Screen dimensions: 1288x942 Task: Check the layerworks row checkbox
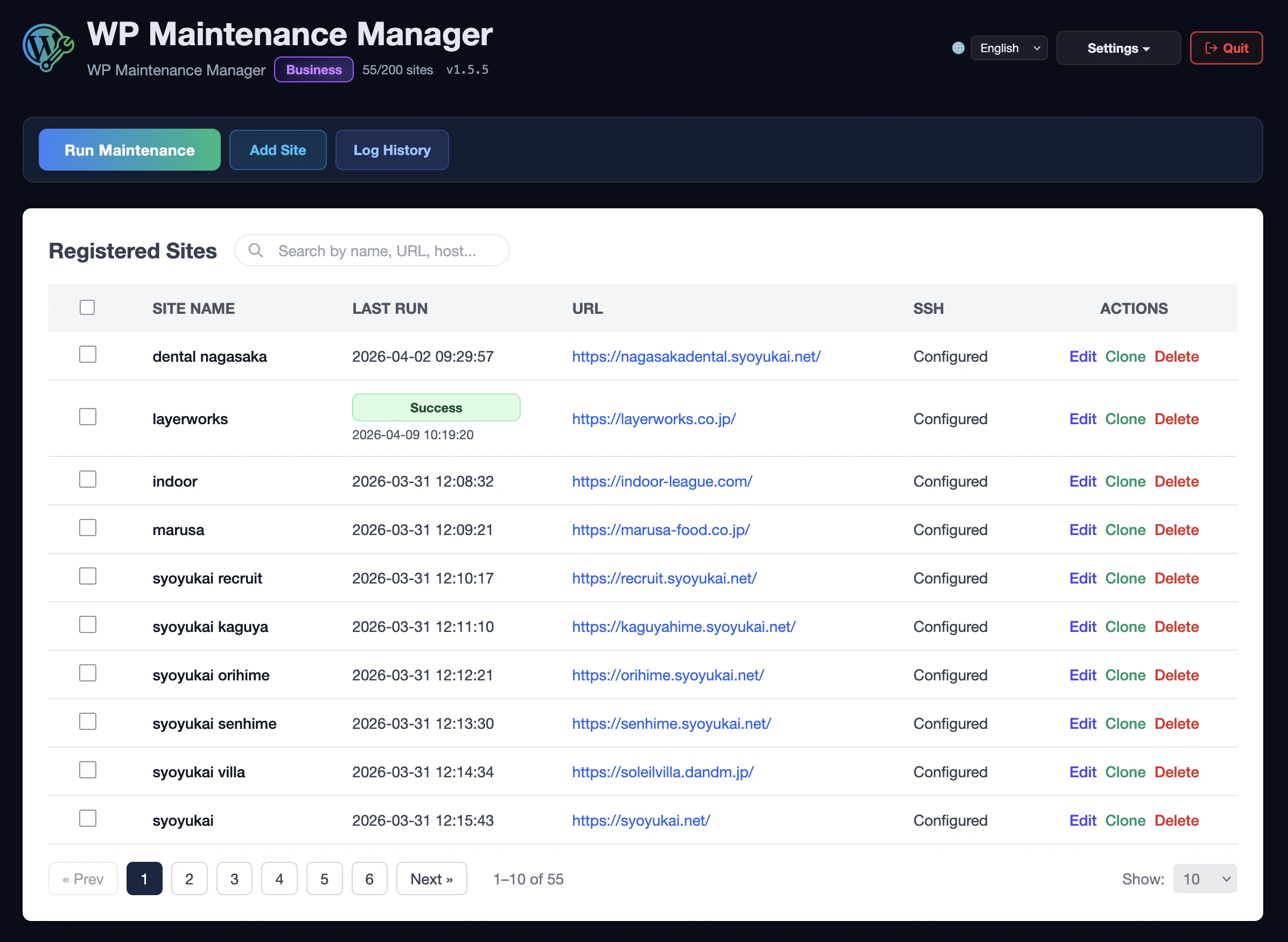point(87,416)
